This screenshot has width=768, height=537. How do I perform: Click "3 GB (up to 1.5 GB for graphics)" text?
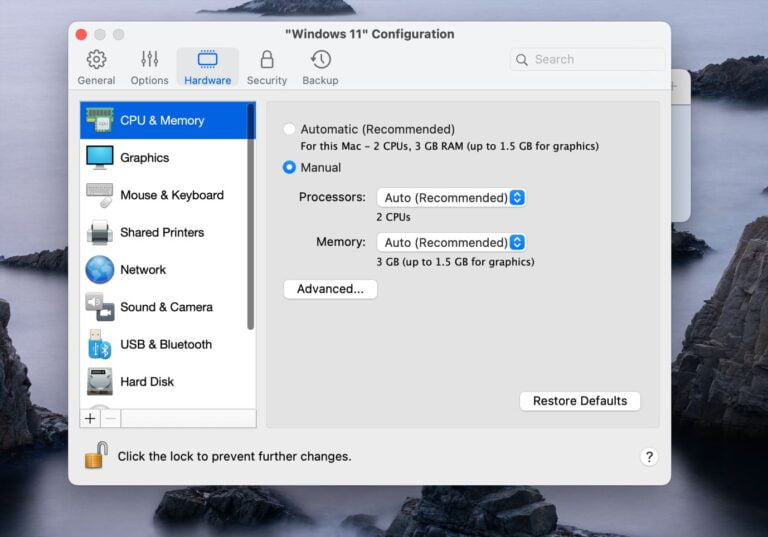click(x=455, y=262)
